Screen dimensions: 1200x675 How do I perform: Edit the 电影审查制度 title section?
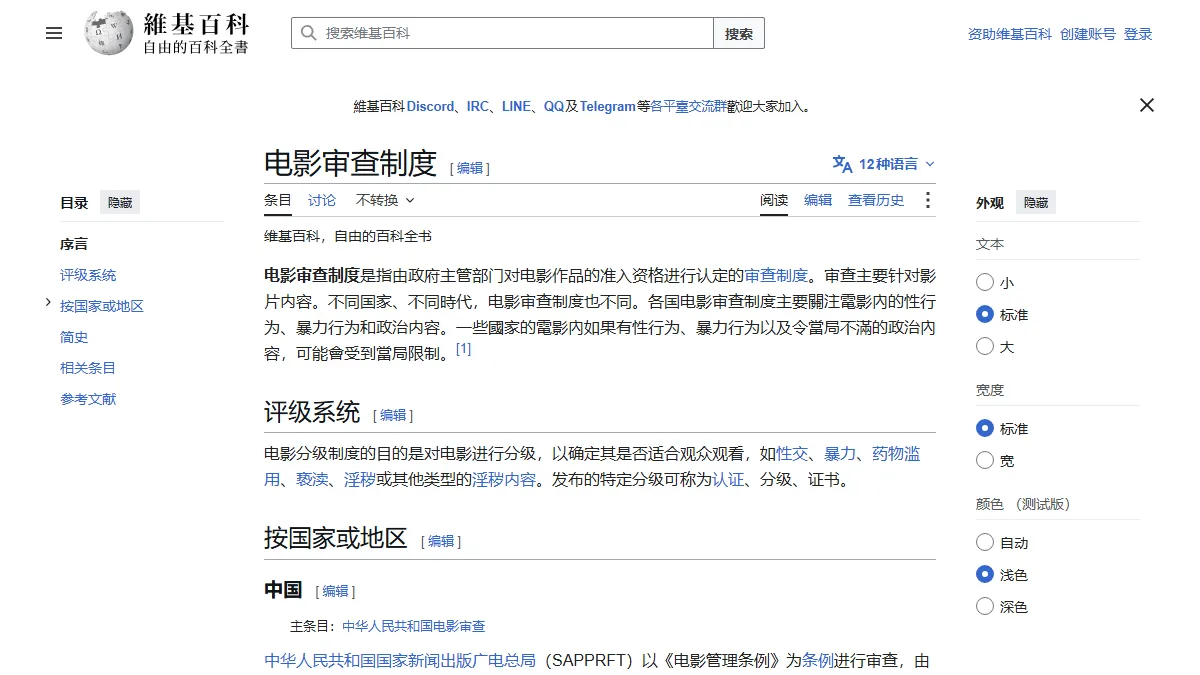coord(470,168)
